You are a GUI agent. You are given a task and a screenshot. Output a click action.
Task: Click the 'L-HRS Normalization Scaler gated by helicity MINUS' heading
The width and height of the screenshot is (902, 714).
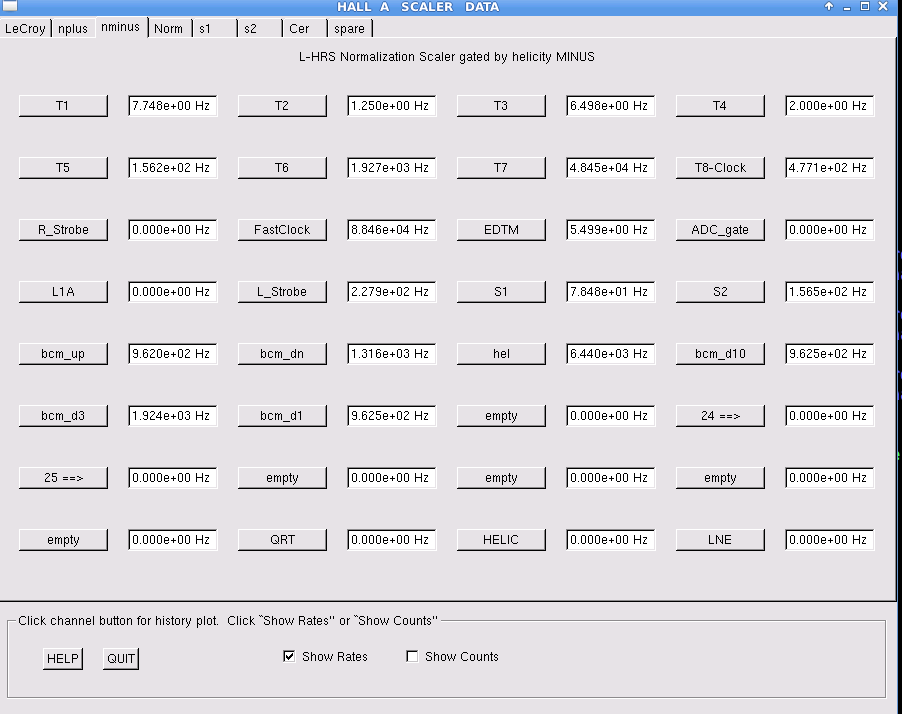(x=447, y=57)
